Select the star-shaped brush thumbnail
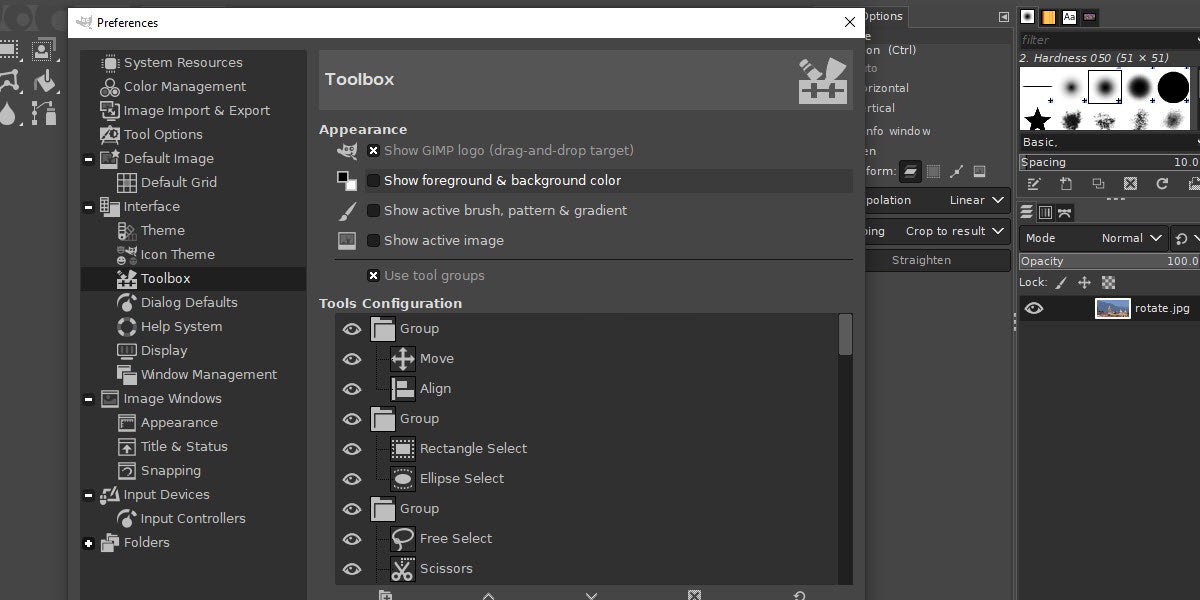This screenshot has height=600, width=1200. 1037,120
